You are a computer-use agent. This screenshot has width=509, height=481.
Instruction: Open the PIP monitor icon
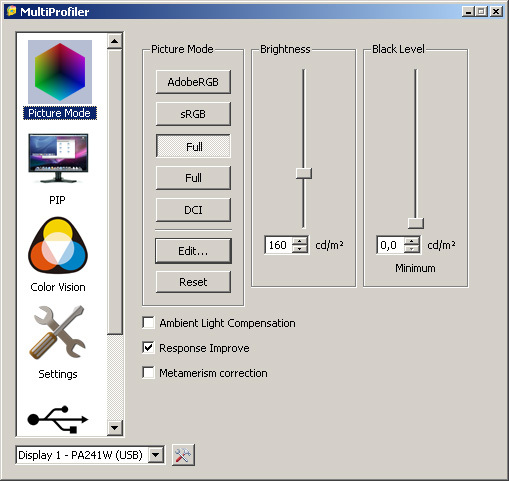tap(58, 158)
